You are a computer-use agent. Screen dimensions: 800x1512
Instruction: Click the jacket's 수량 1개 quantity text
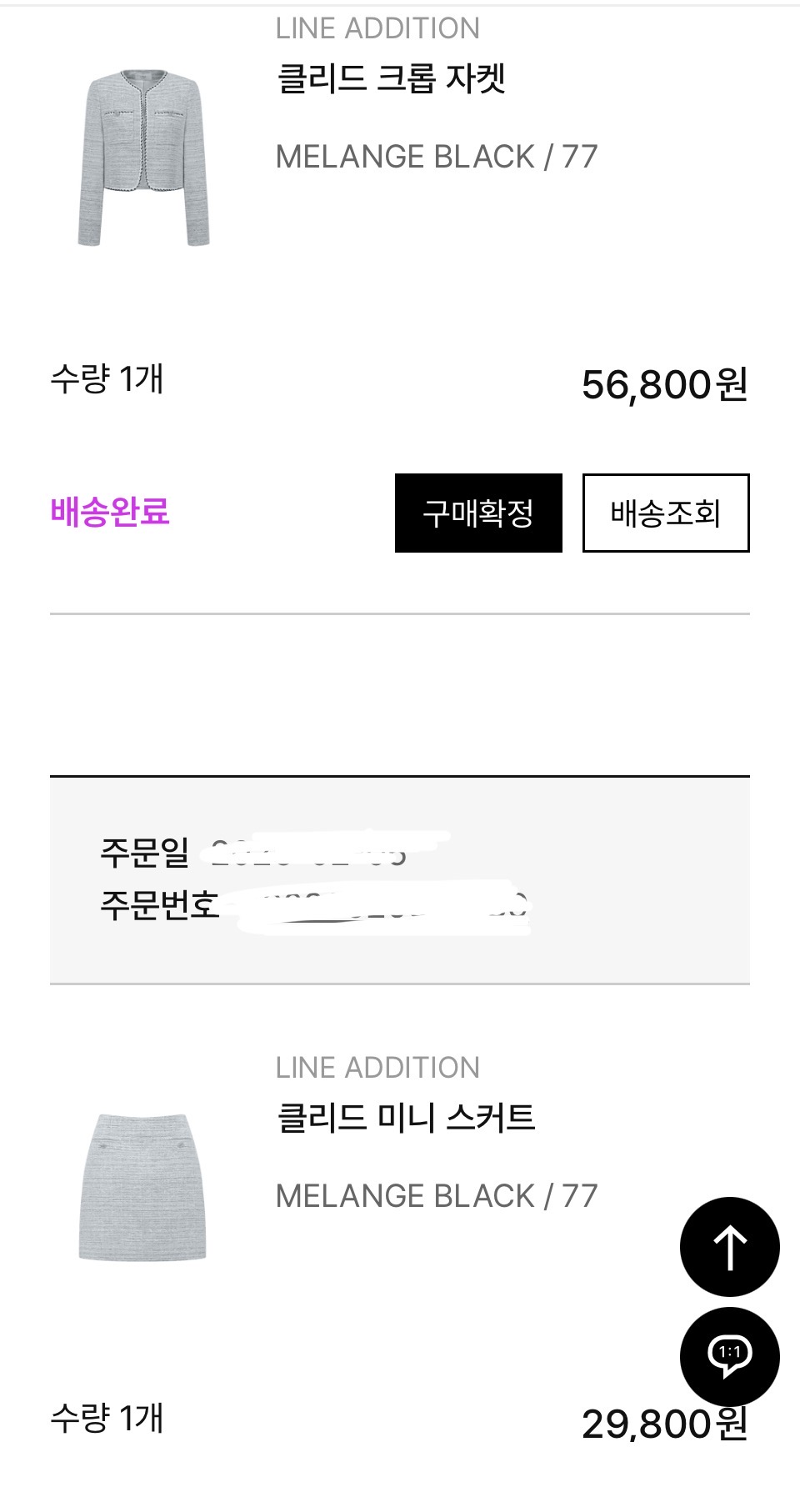click(107, 379)
